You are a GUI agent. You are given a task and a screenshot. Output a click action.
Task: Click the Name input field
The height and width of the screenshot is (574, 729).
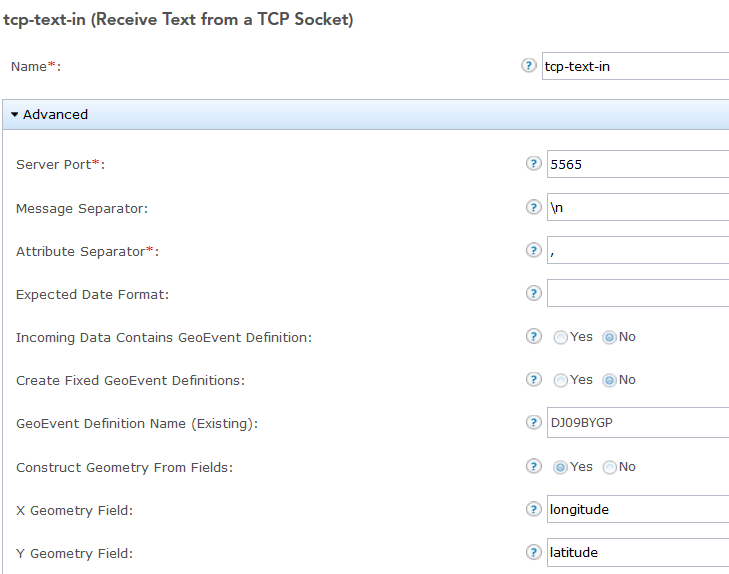(635, 66)
